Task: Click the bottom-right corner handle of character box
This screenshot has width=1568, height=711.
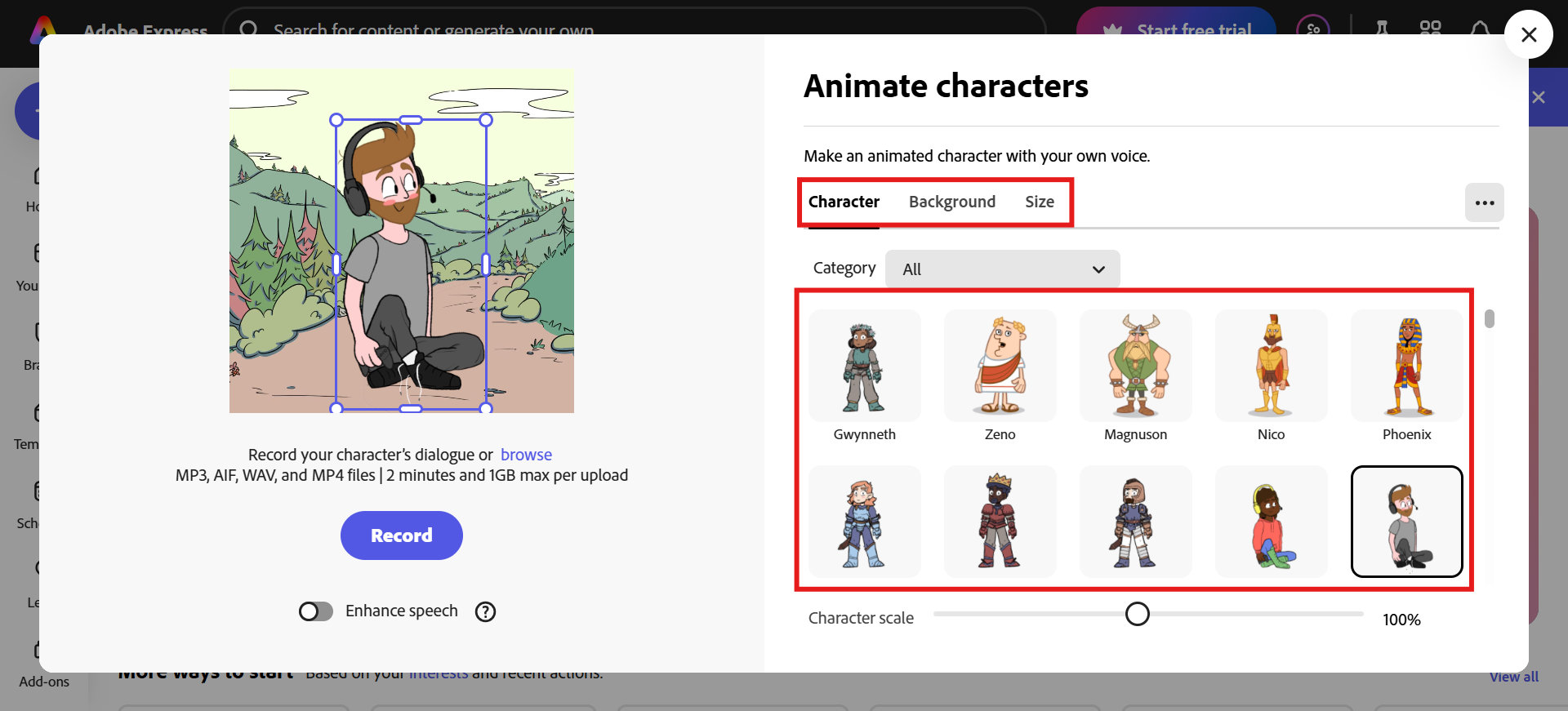Action: [x=486, y=407]
